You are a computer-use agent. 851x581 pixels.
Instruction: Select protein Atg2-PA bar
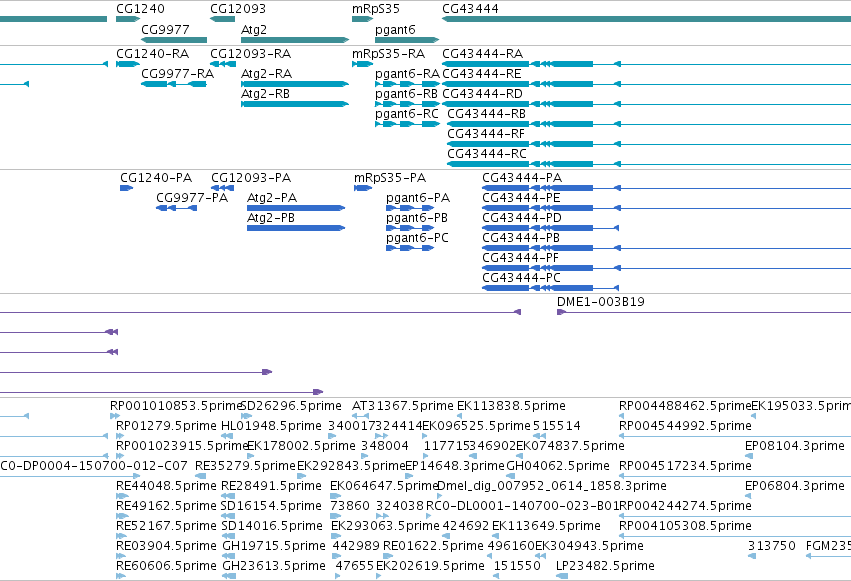(296, 208)
